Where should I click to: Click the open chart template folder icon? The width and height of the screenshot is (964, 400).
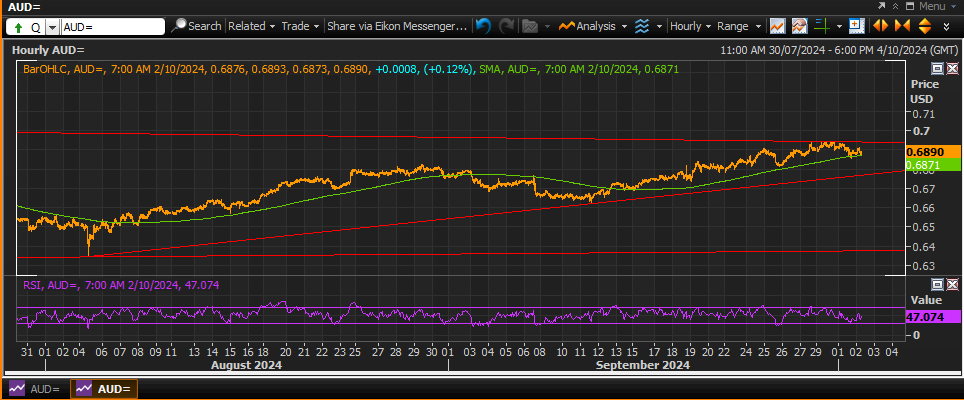pyautogui.click(x=530, y=26)
